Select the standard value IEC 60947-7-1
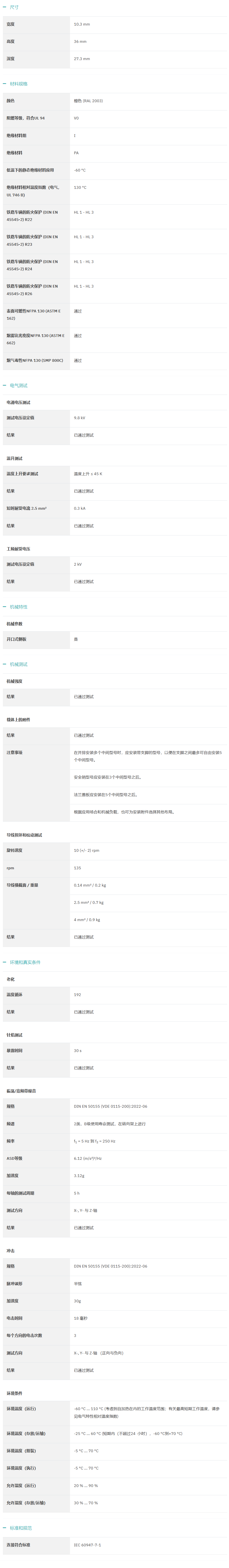229x1568 pixels. (x=87, y=1545)
